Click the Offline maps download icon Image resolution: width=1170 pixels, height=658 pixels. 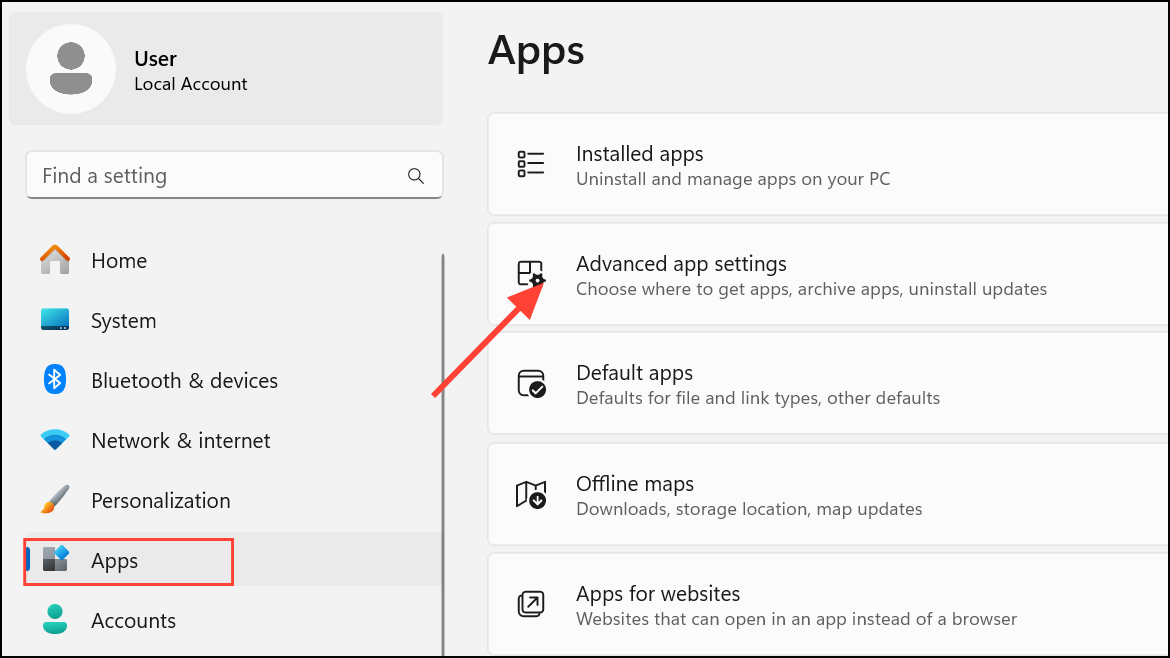(x=531, y=494)
